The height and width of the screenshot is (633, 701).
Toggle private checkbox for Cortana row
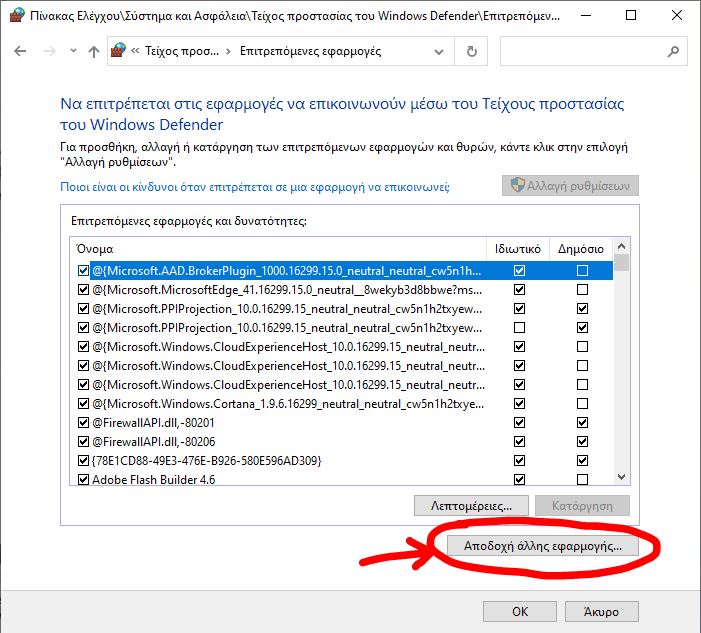coord(519,404)
